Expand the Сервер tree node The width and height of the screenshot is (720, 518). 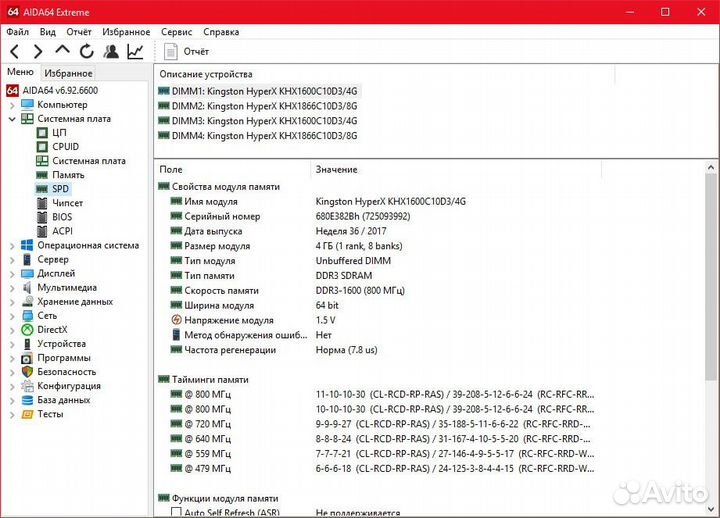pyautogui.click(x=12, y=260)
